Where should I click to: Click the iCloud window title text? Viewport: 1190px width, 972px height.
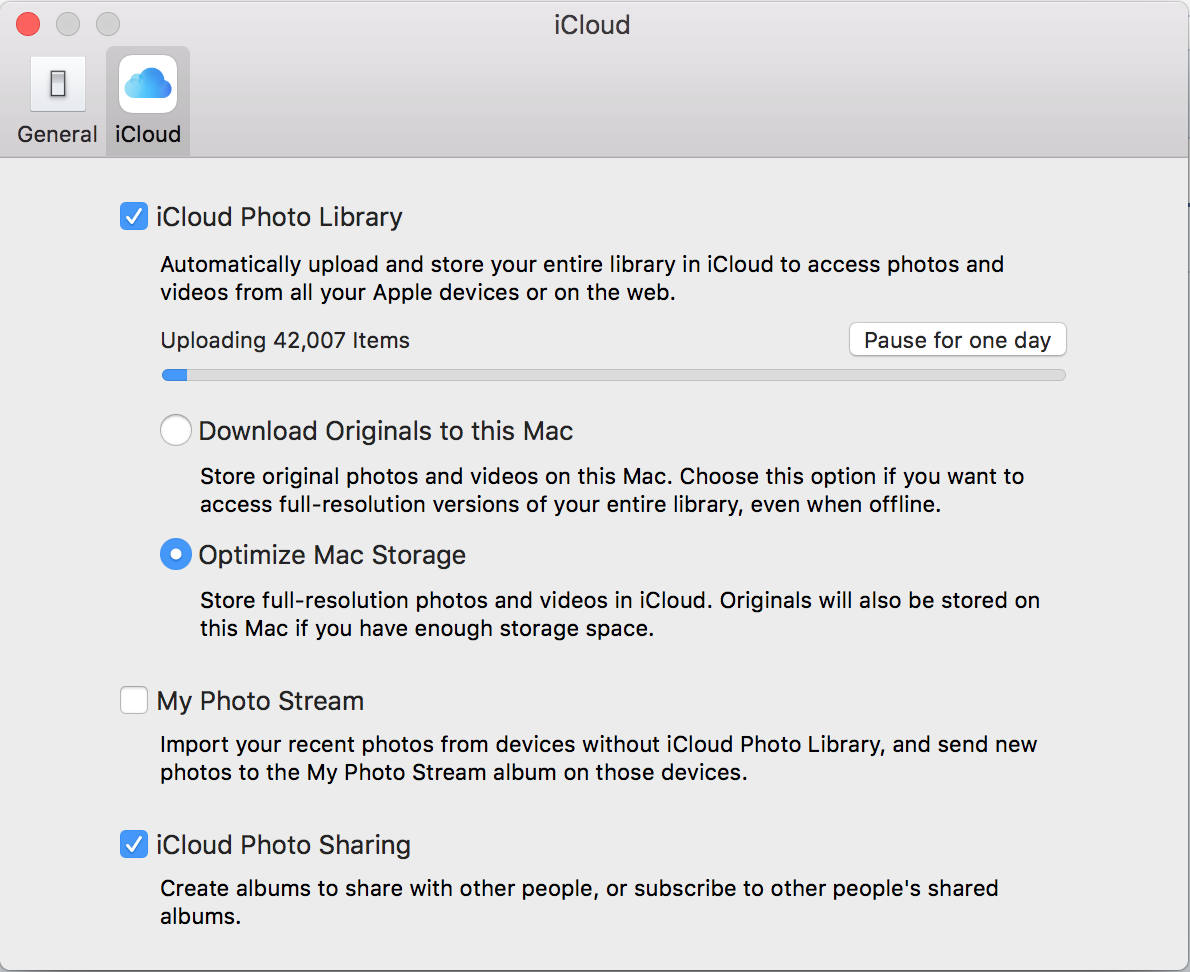tap(592, 25)
